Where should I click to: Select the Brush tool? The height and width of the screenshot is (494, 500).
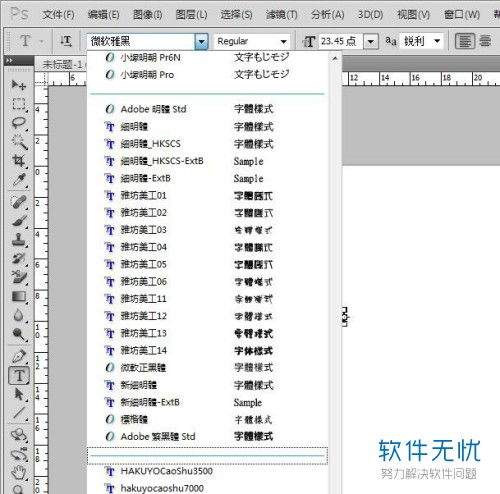coord(19,221)
